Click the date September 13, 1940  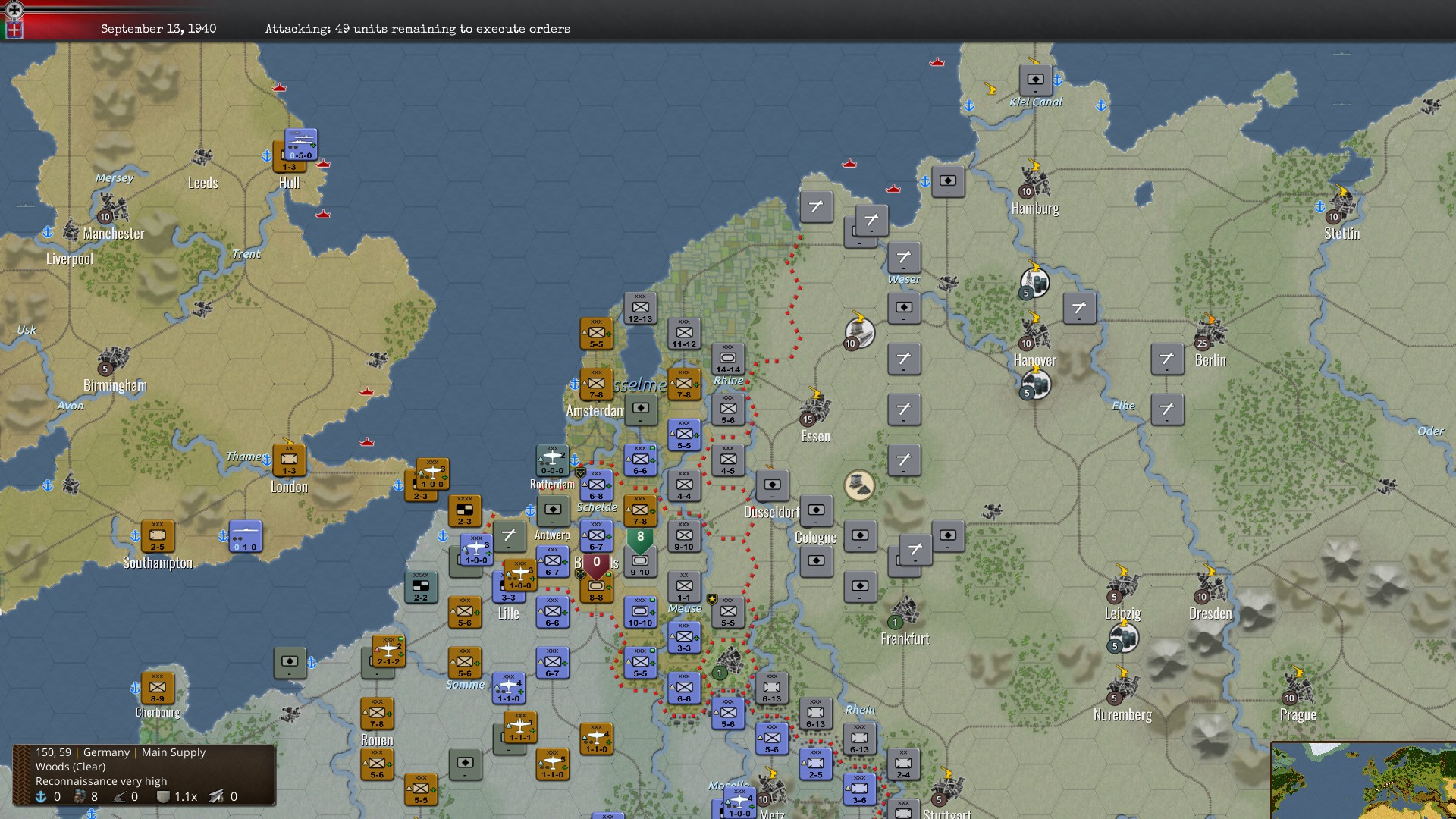click(158, 29)
